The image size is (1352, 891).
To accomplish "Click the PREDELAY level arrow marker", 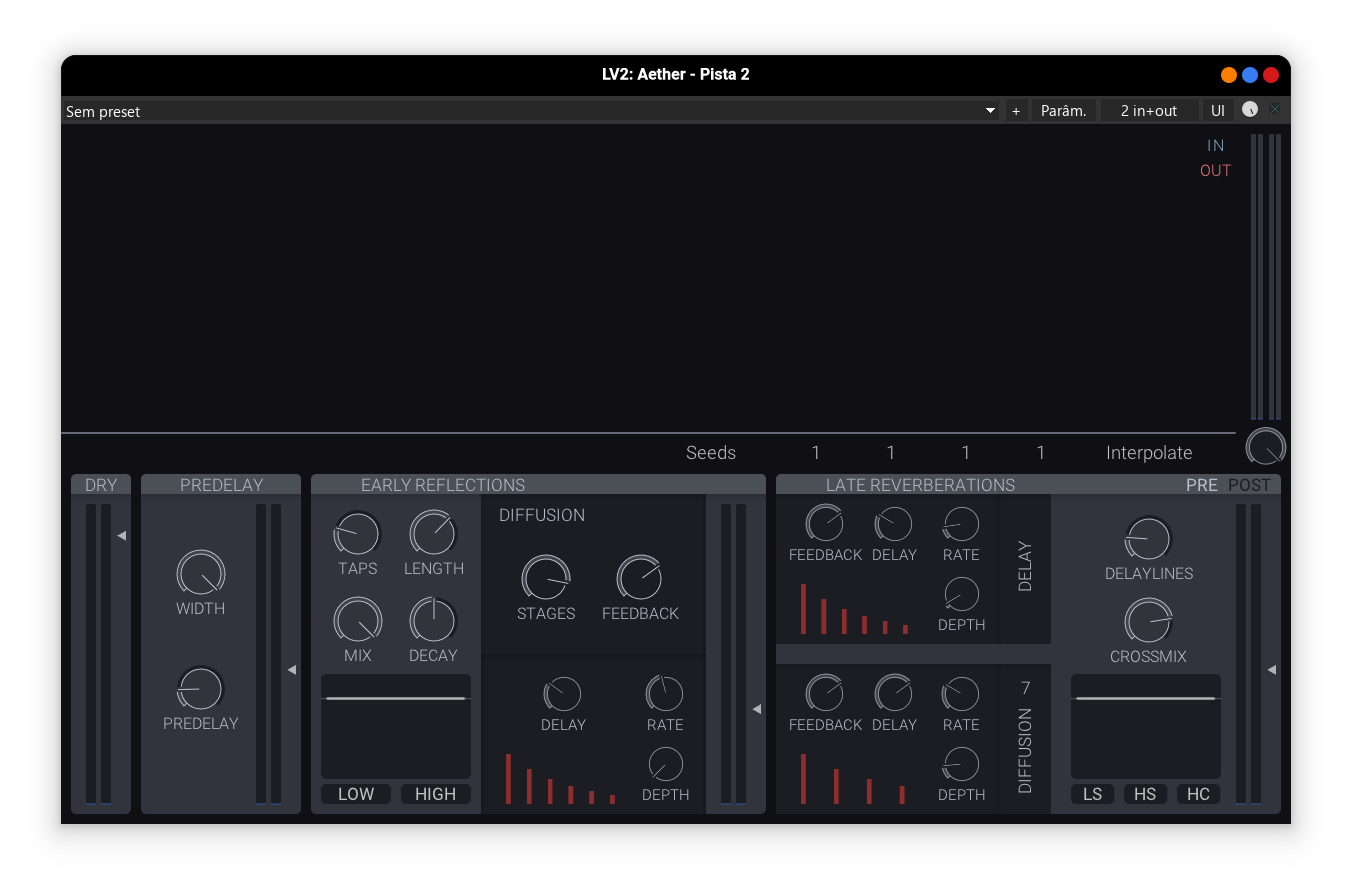I will click(x=292, y=670).
